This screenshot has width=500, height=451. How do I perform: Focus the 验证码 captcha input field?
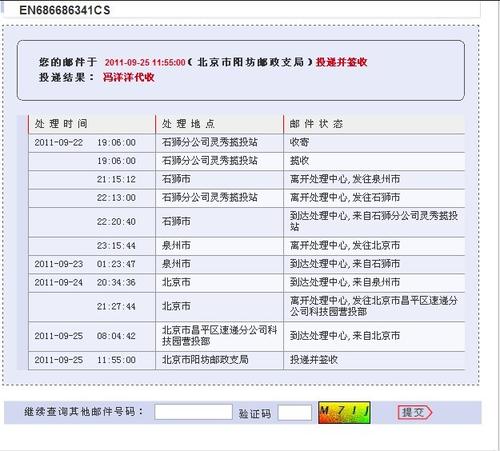[x=295, y=413]
